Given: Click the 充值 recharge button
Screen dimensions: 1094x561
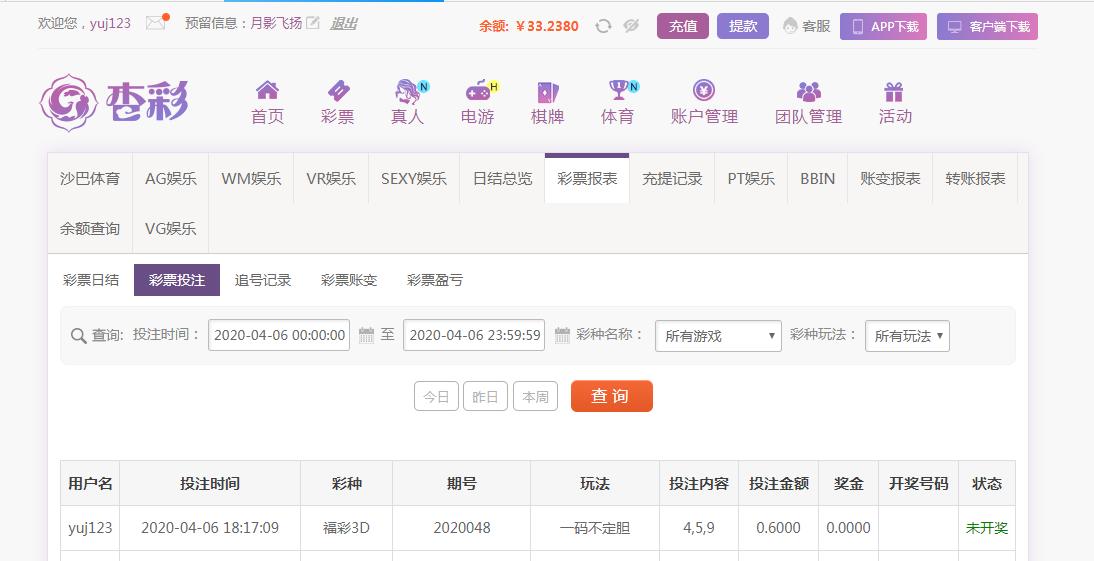Looking at the screenshot, I should click(x=683, y=27).
